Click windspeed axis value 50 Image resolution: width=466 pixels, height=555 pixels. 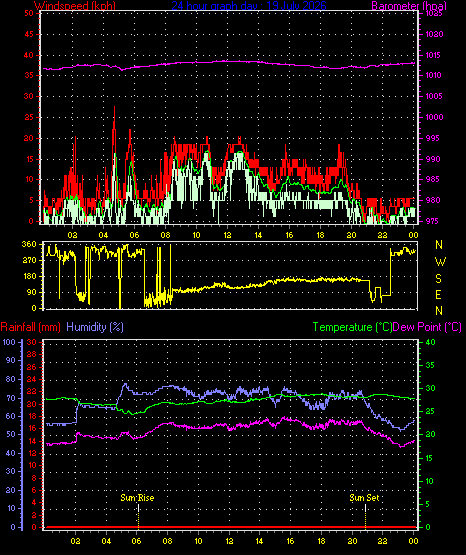coord(29,13)
